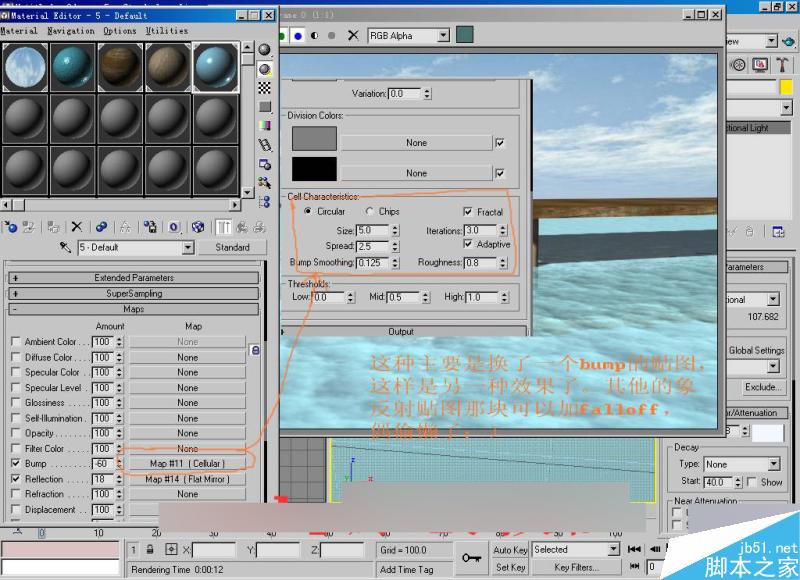Enable the checkered sample background
This screenshot has height=580, width=800.
point(264,86)
